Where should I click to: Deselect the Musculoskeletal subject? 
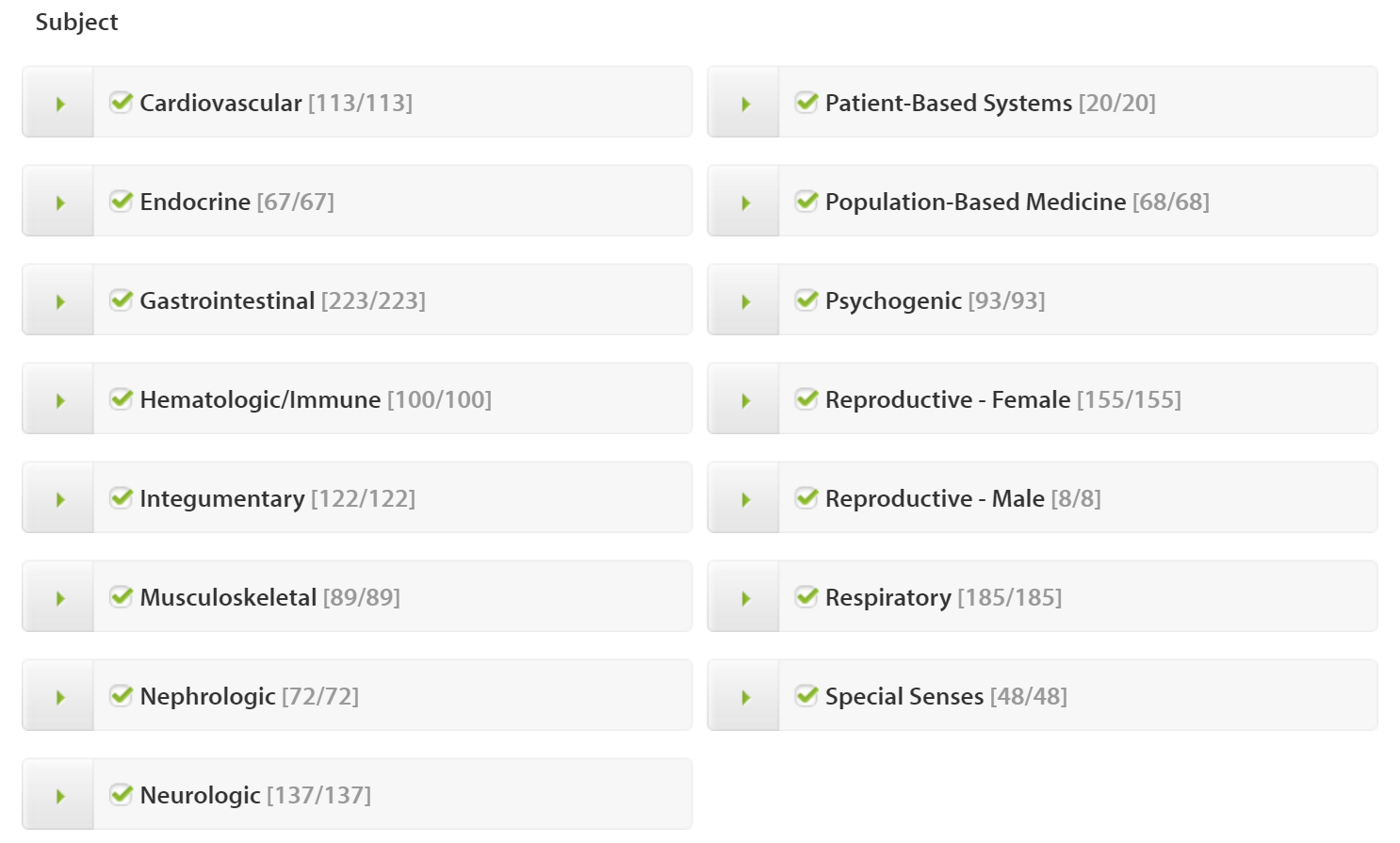click(122, 596)
